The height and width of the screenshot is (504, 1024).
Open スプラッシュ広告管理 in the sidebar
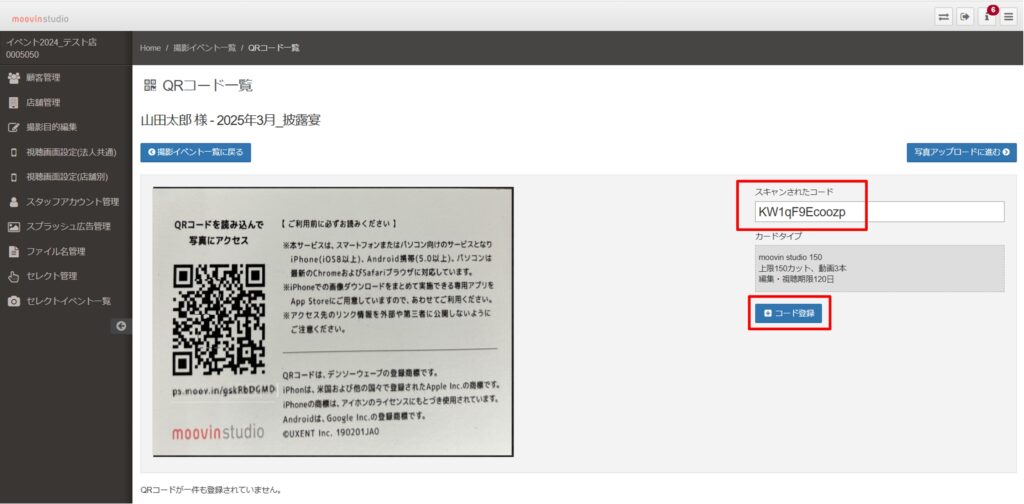point(68,227)
